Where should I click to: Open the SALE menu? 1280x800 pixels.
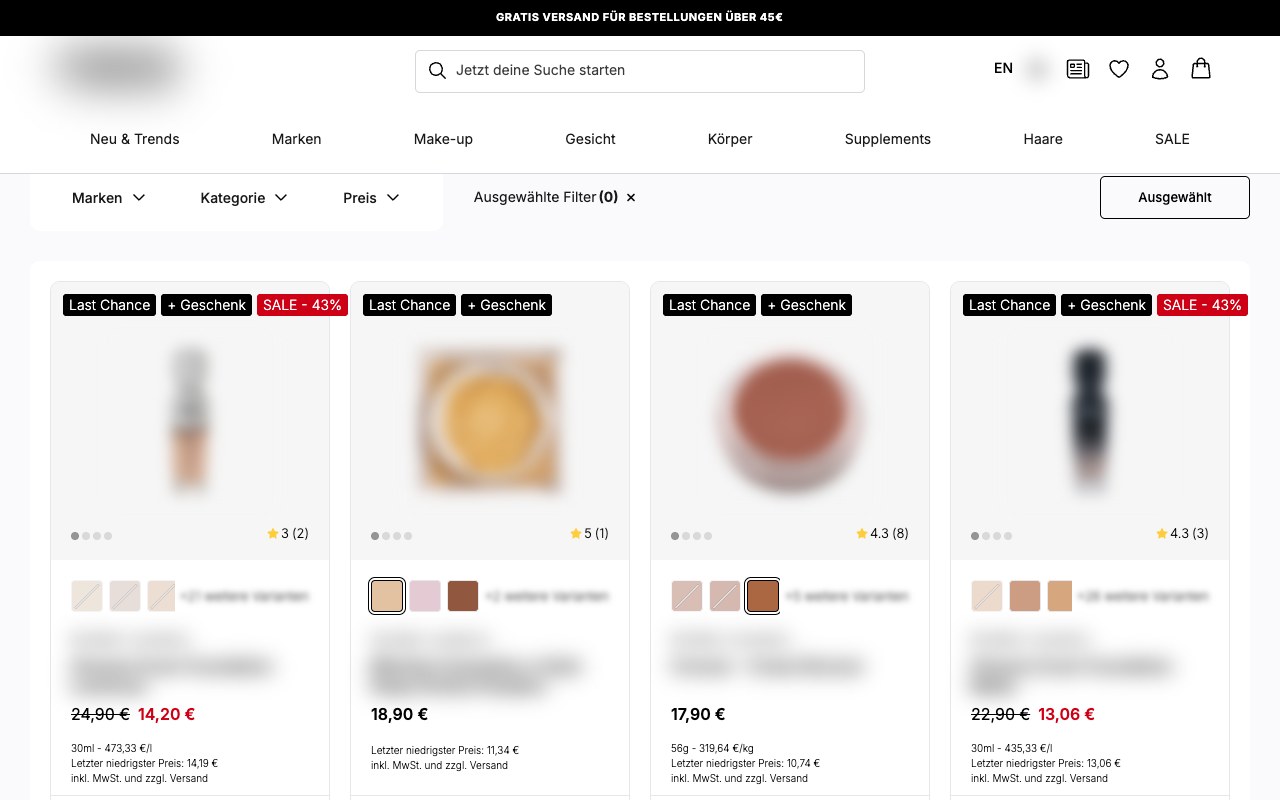pyautogui.click(x=1172, y=139)
